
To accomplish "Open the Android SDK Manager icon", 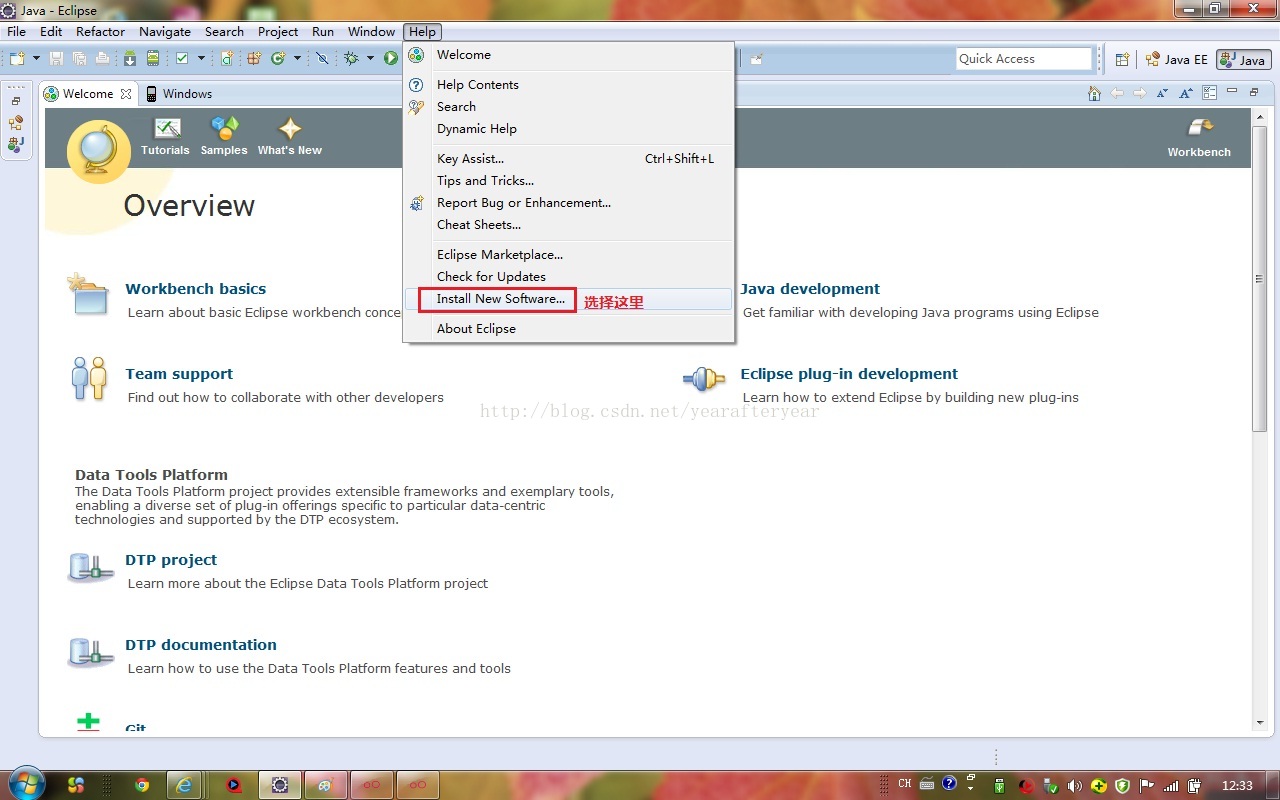I will click(x=130, y=59).
